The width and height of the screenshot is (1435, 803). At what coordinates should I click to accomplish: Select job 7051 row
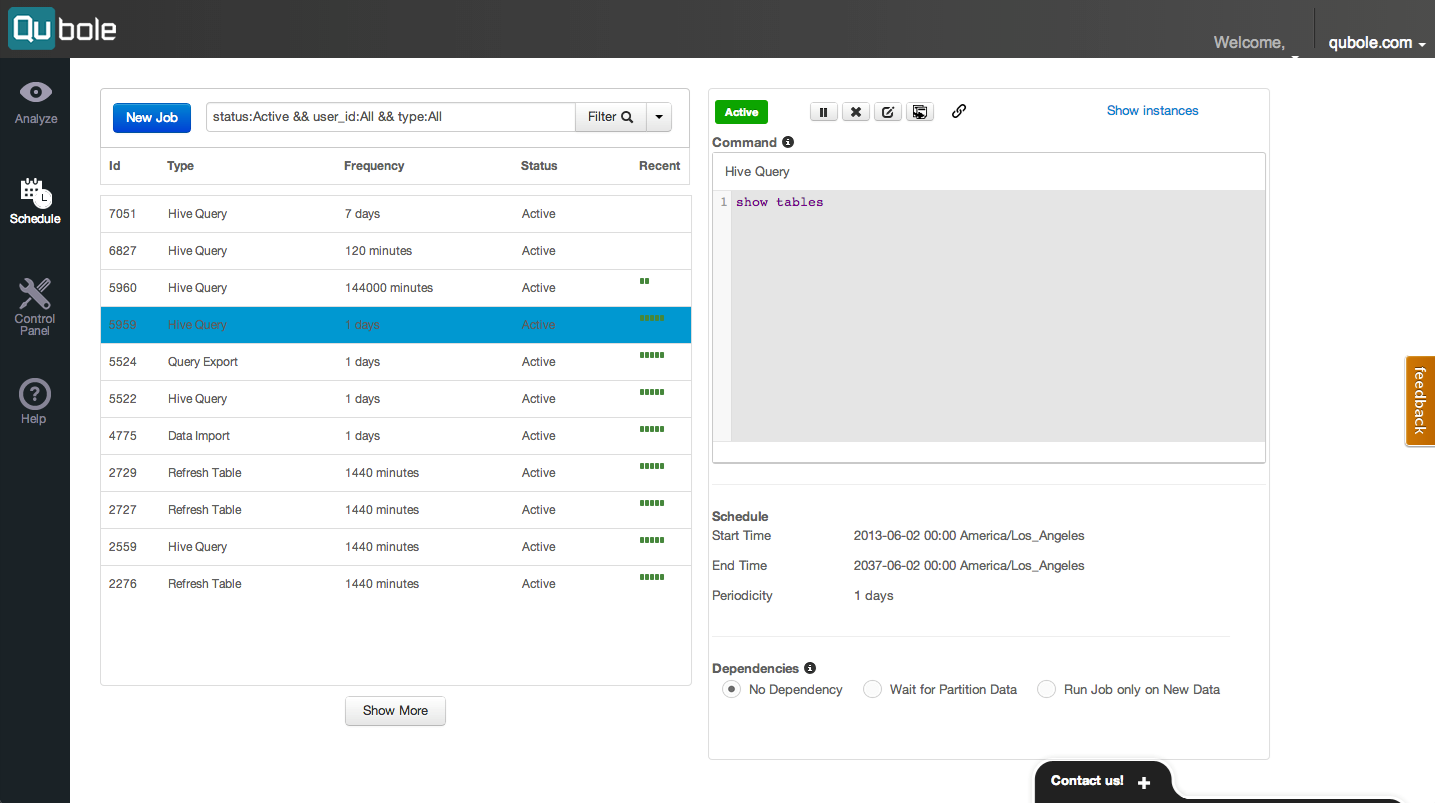pos(396,214)
